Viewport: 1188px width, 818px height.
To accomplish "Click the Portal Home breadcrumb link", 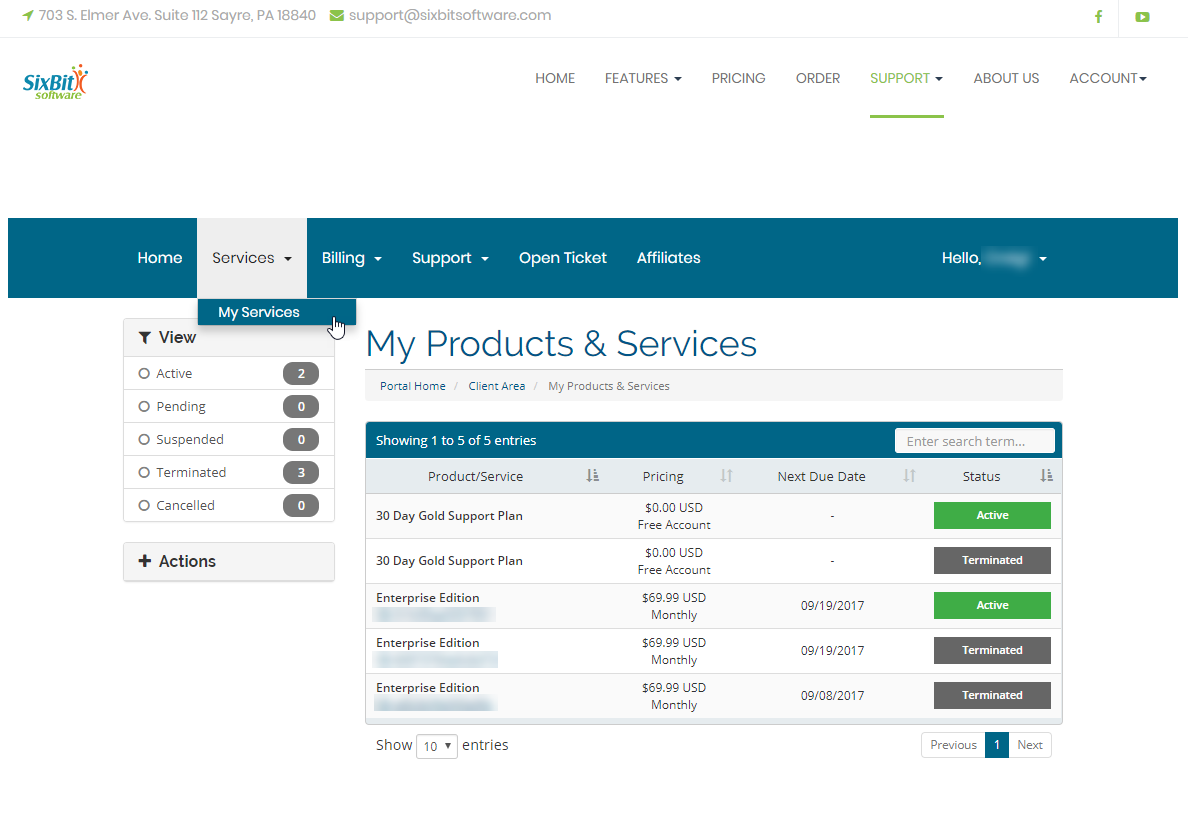I will [413, 386].
